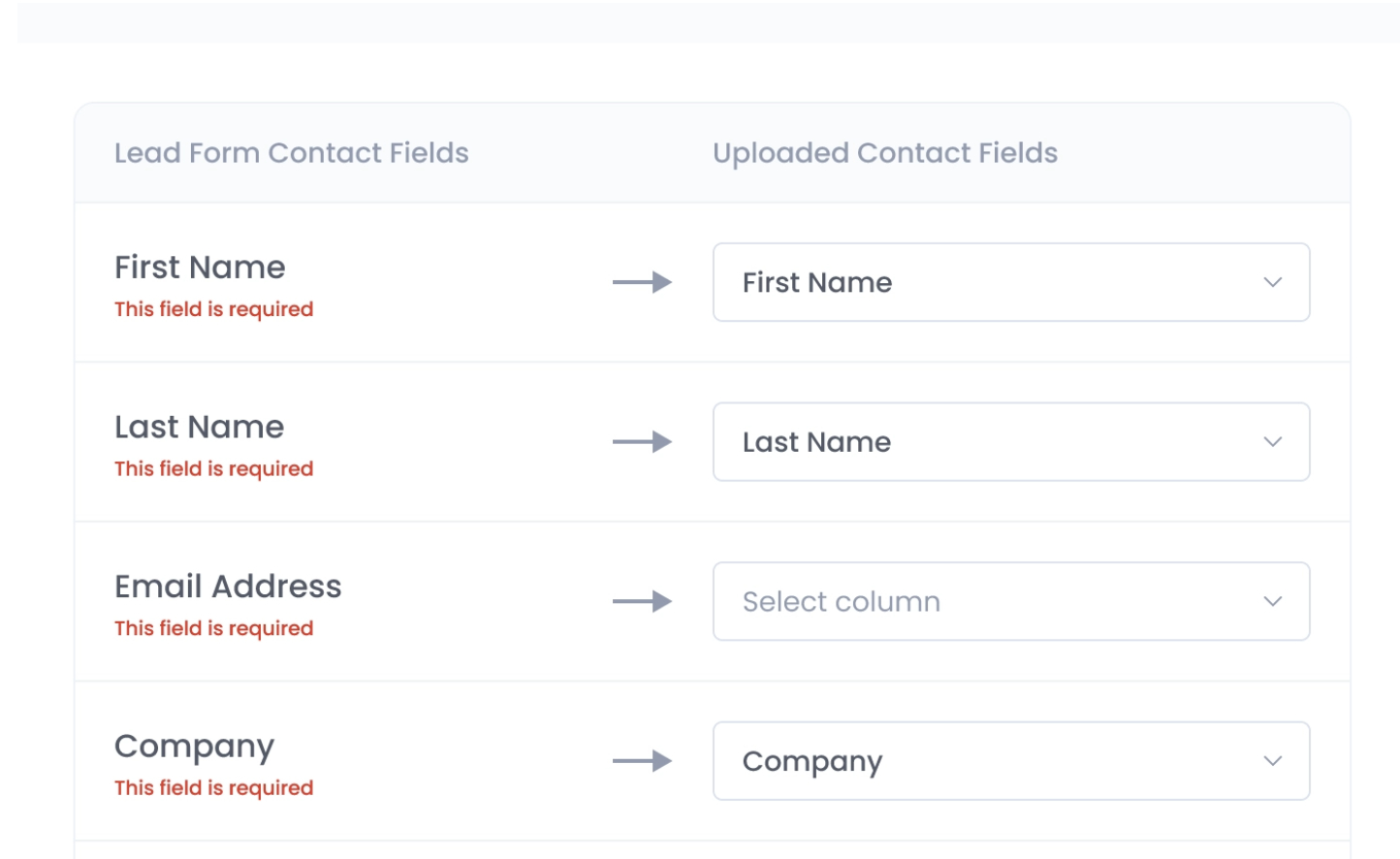Open the First Name uploaded field dropdown
Screen dimensions: 1400x859
click(x=1011, y=282)
